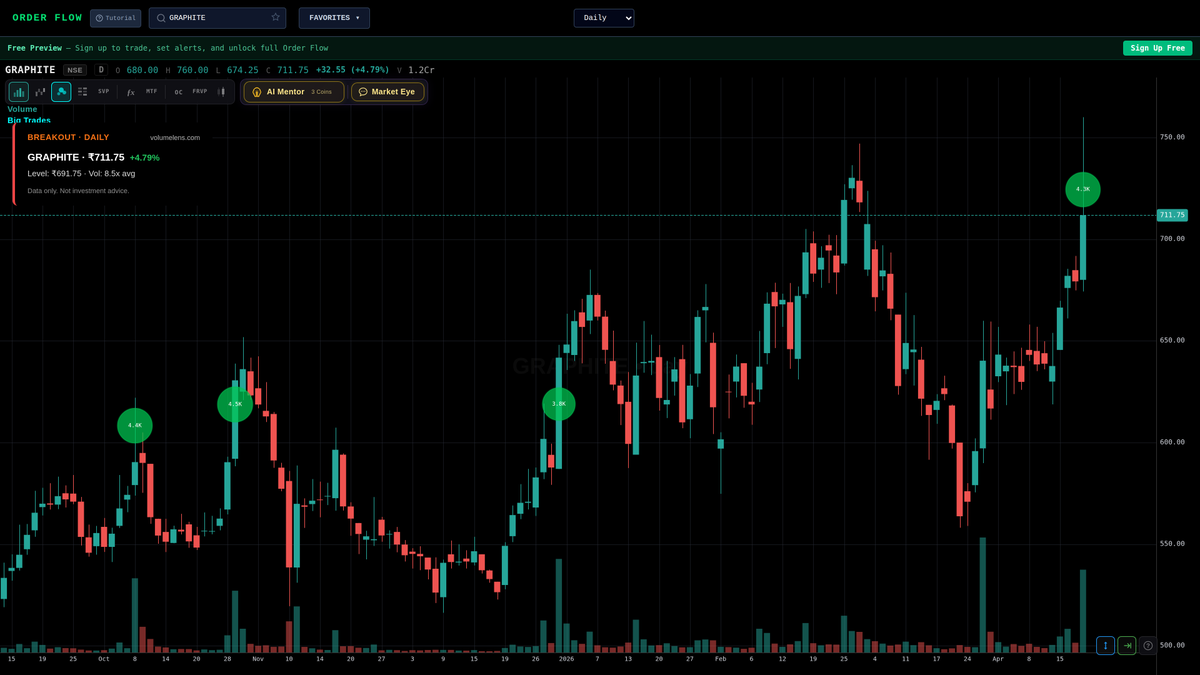
Task: Select the Big Trades bubble icon
Action: click(x=60, y=91)
